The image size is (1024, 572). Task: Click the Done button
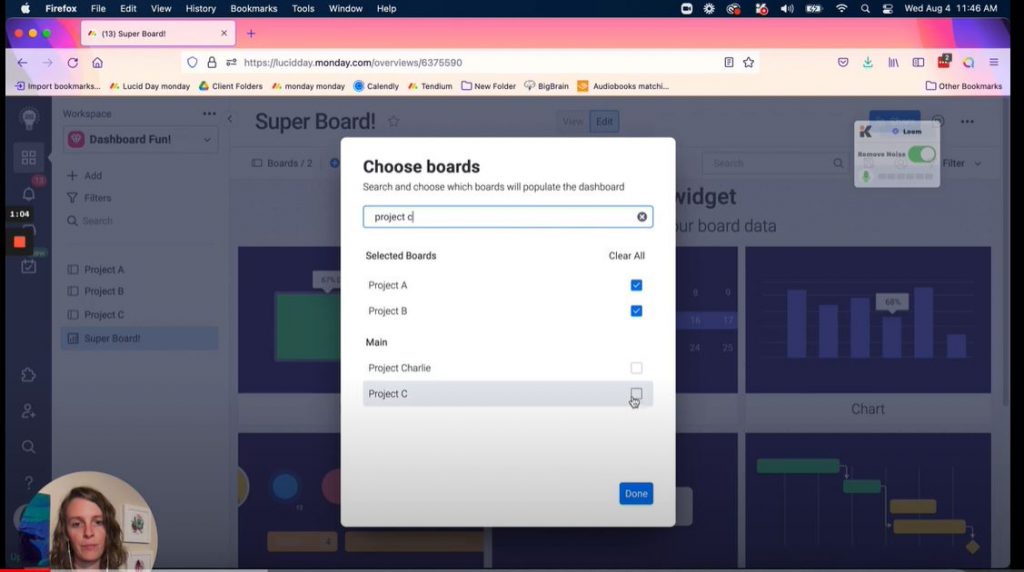click(x=636, y=494)
